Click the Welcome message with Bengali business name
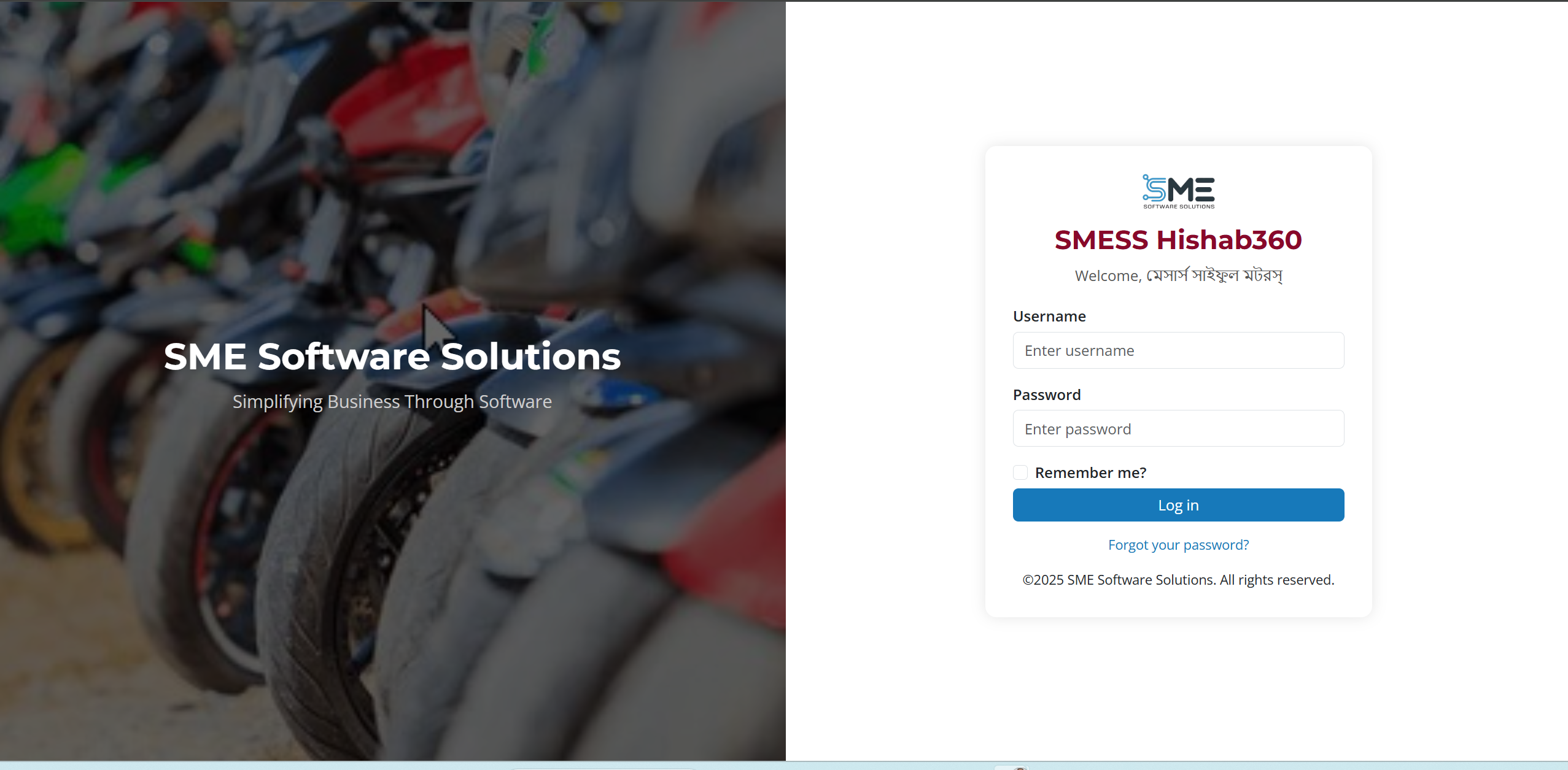Viewport: 1568px width, 770px height. click(1178, 275)
